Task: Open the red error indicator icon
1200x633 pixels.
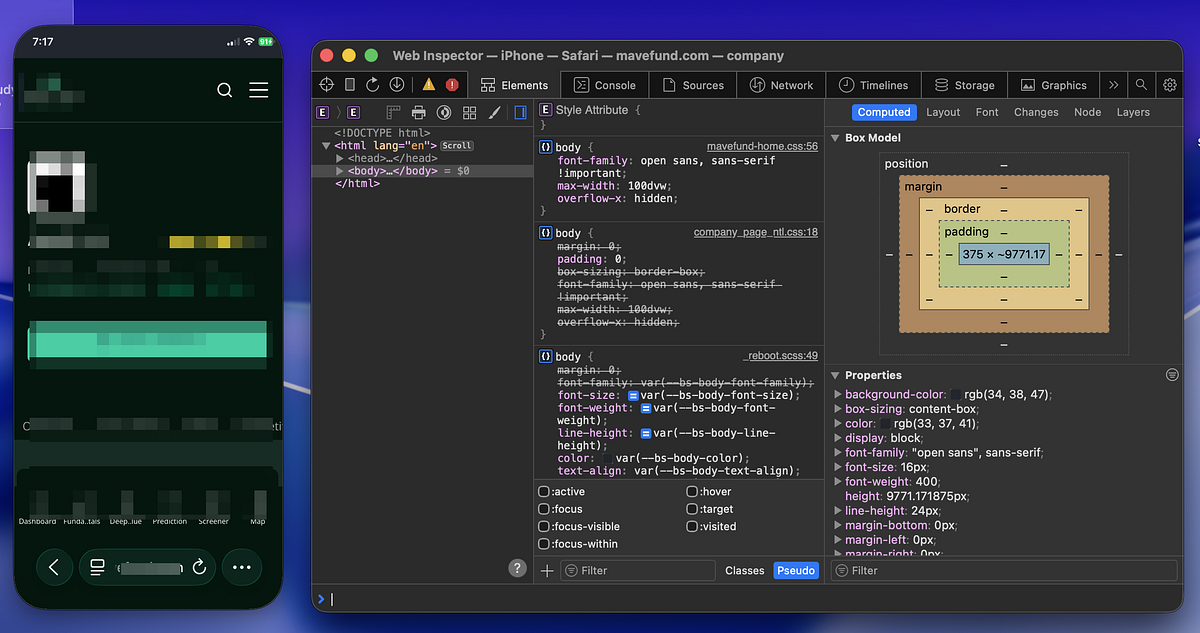Action: pos(452,85)
